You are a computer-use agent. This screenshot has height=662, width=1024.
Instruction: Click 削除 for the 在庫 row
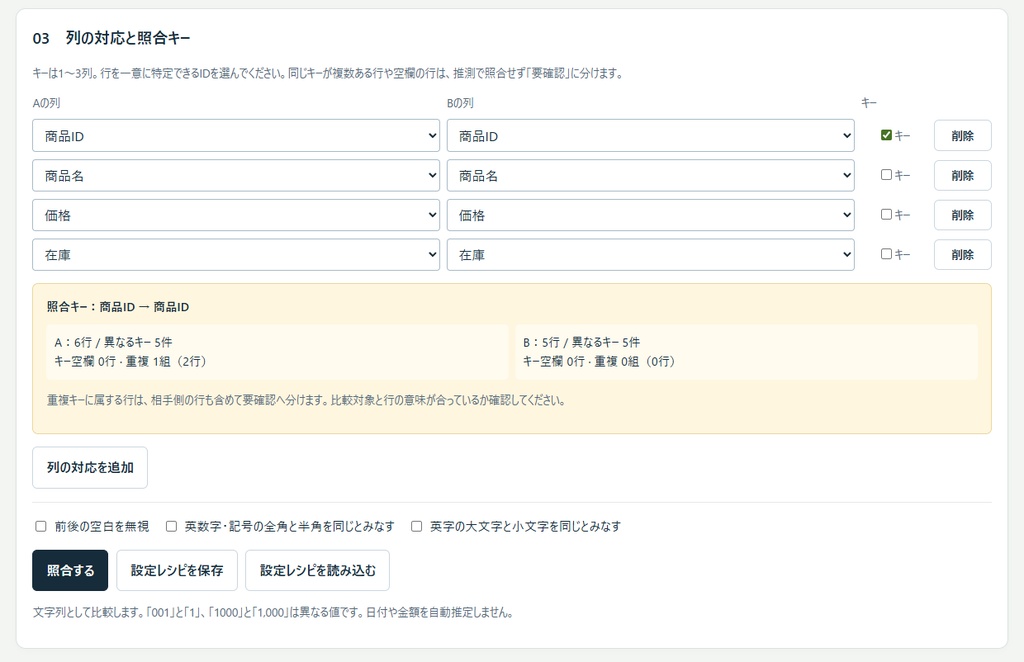(963, 255)
